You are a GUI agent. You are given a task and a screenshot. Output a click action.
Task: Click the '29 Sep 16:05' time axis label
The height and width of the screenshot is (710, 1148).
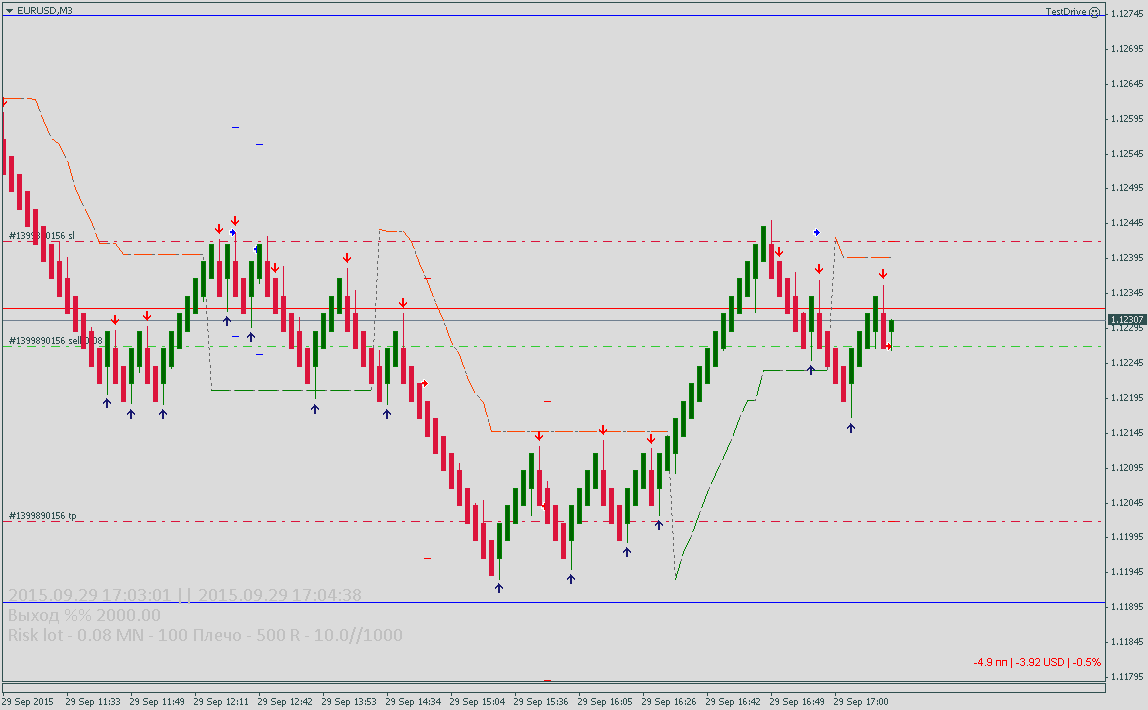coord(605,702)
